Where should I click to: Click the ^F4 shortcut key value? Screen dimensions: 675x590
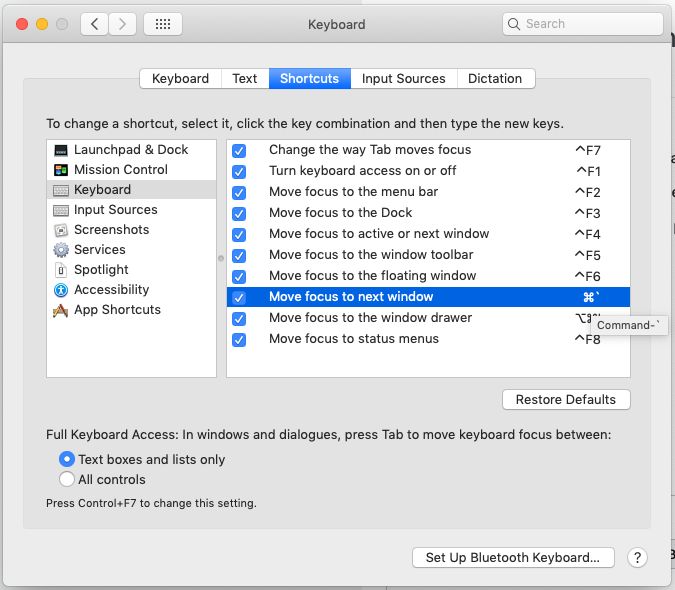coord(588,235)
